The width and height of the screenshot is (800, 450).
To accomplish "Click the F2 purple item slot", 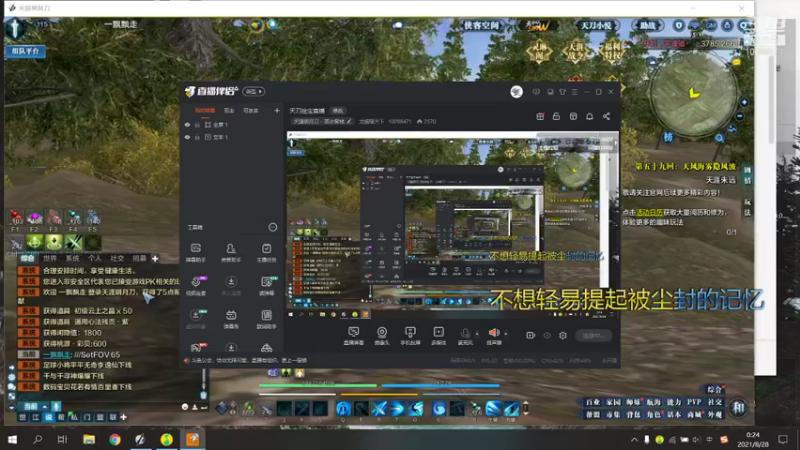I will point(34,219).
